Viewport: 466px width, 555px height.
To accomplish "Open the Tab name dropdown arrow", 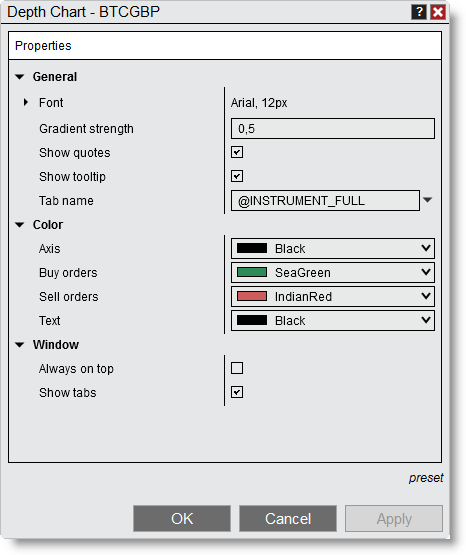I will (428, 200).
